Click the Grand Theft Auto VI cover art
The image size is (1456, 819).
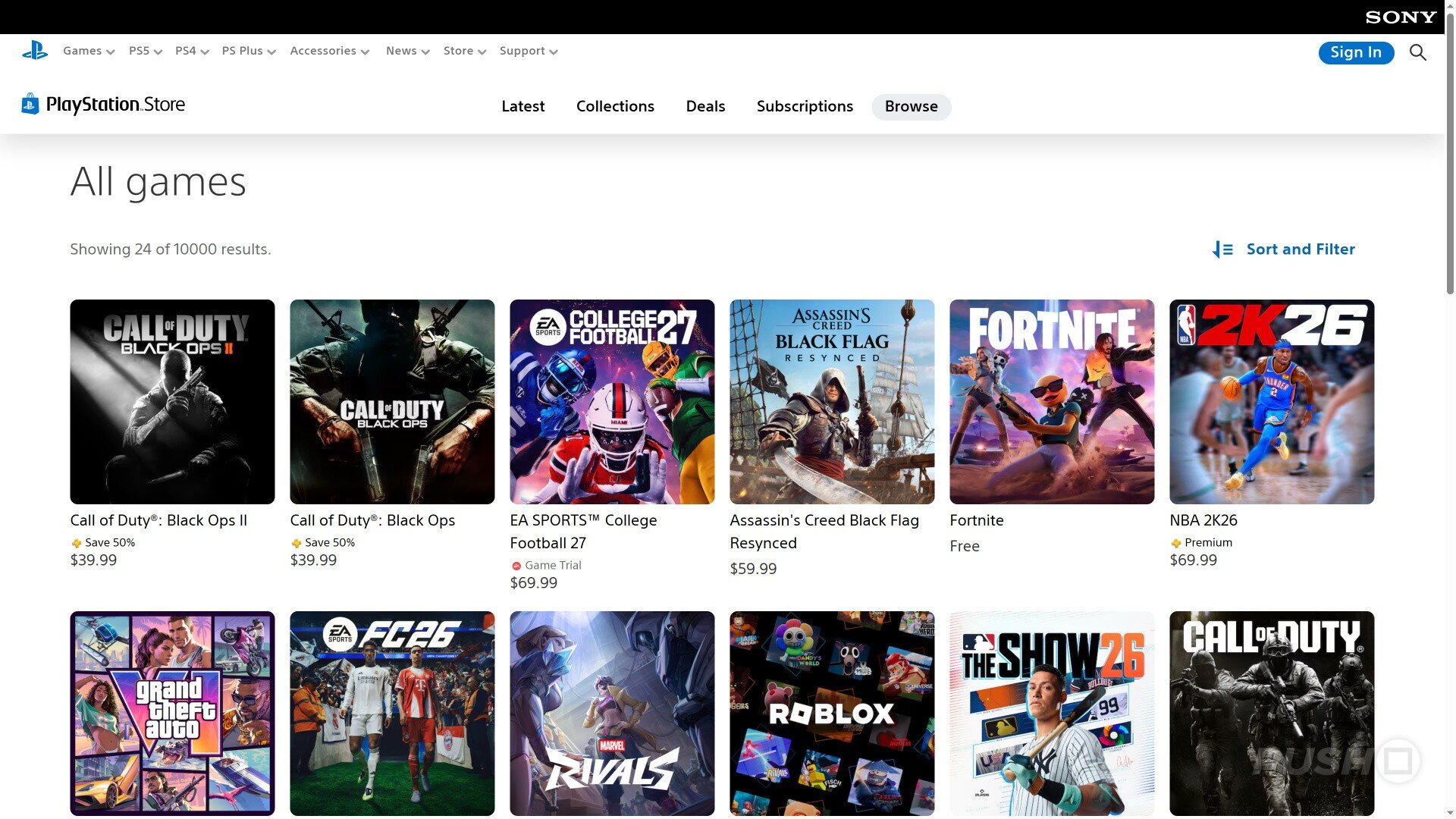click(172, 714)
